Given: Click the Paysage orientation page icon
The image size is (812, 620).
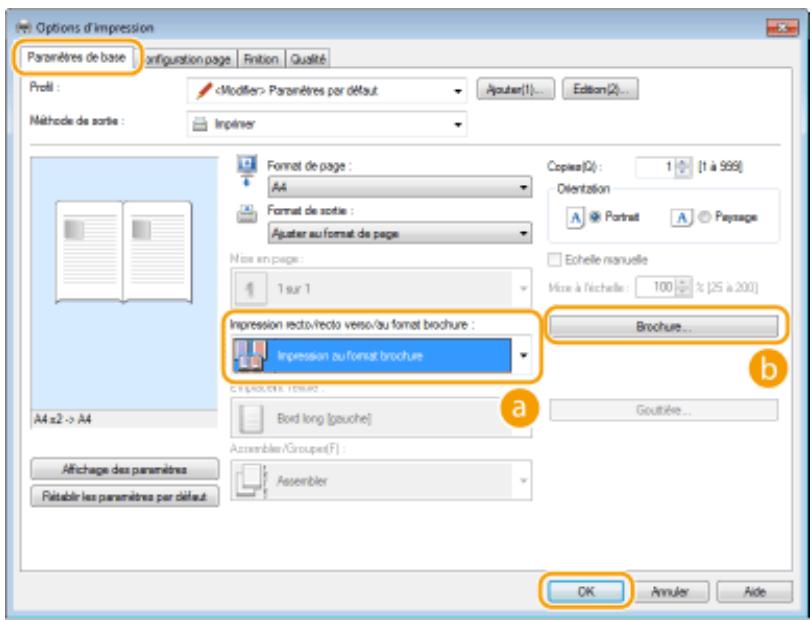Looking at the screenshot, I should click(682, 218).
